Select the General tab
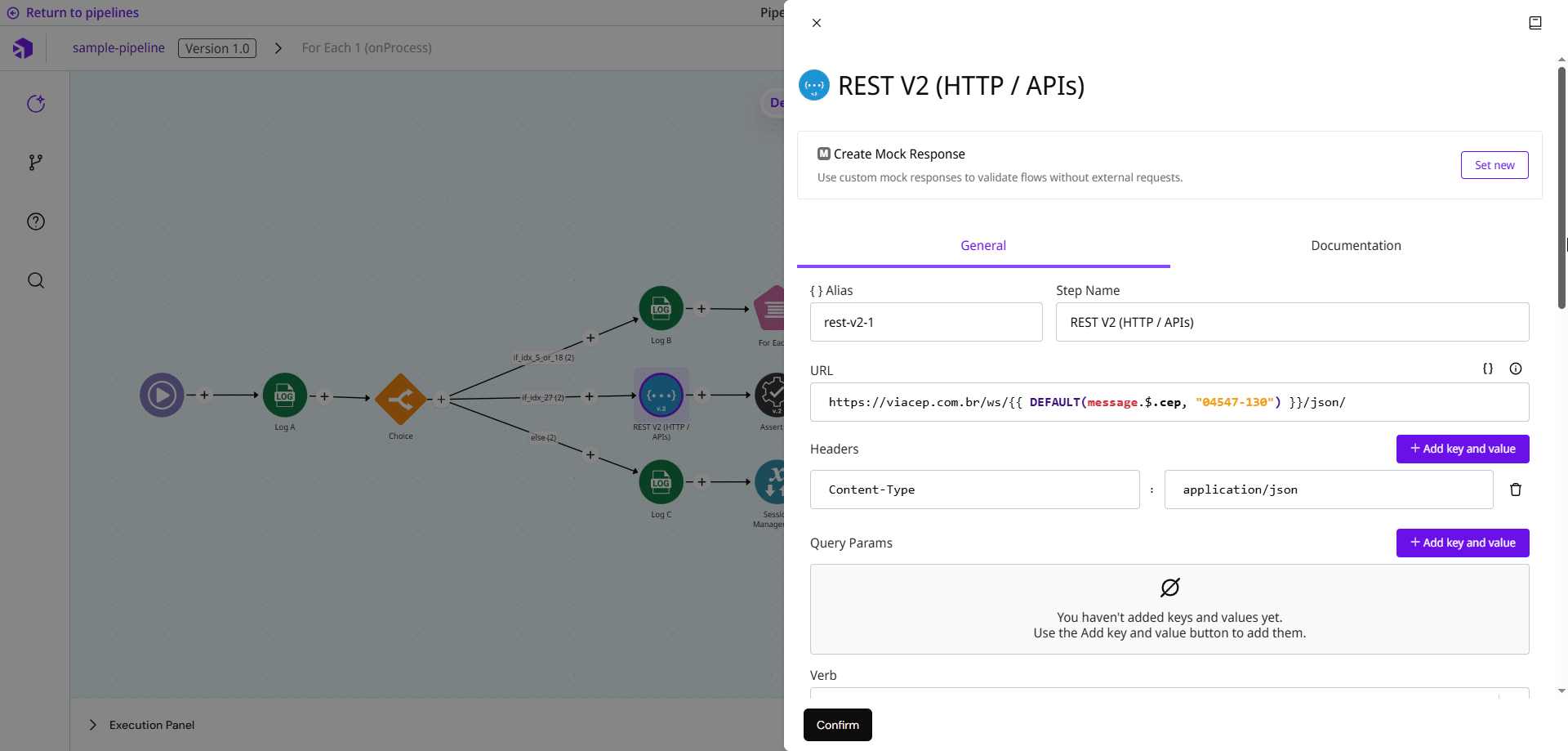The height and width of the screenshot is (751, 1568). pyautogui.click(x=982, y=246)
